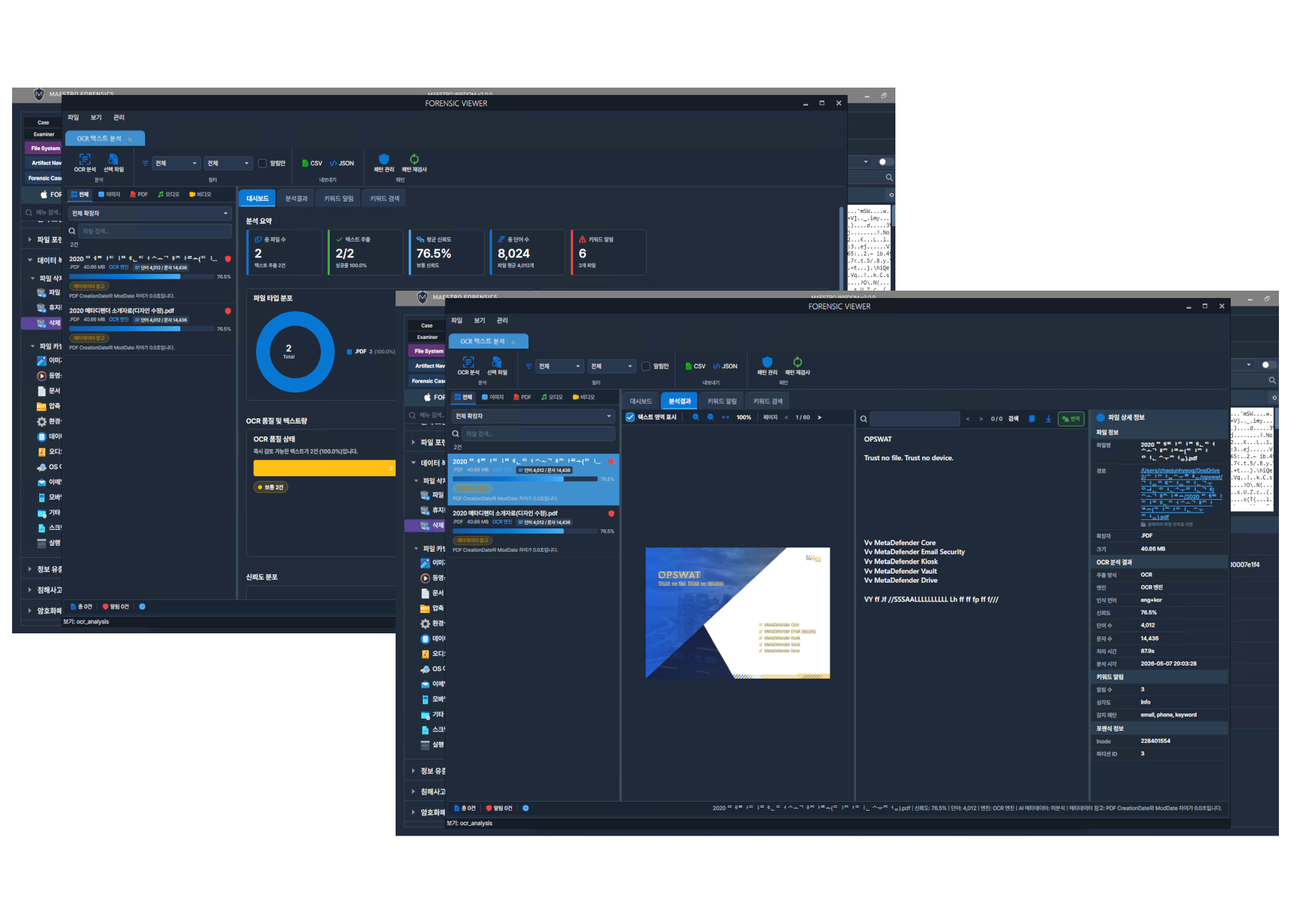1291x924 pixels.
Task: Enable 알림만 checkbox in back Forensic Viewer
Action: click(262, 163)
